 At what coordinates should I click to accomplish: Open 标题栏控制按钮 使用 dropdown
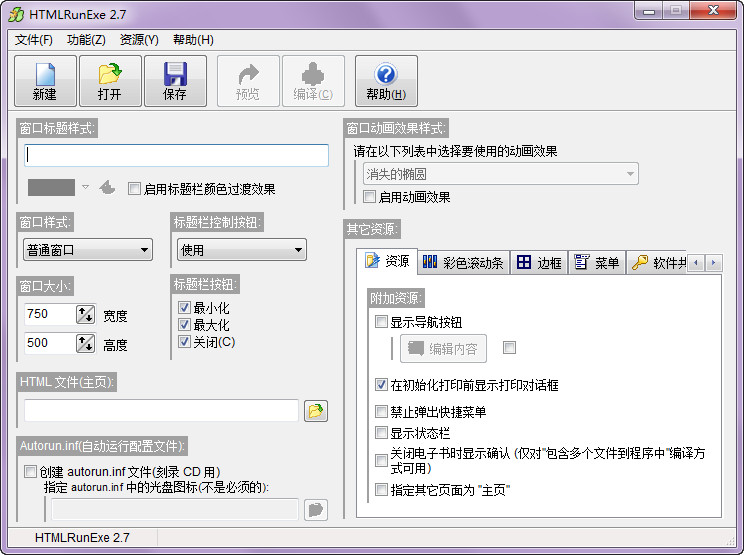click(242, 250)
